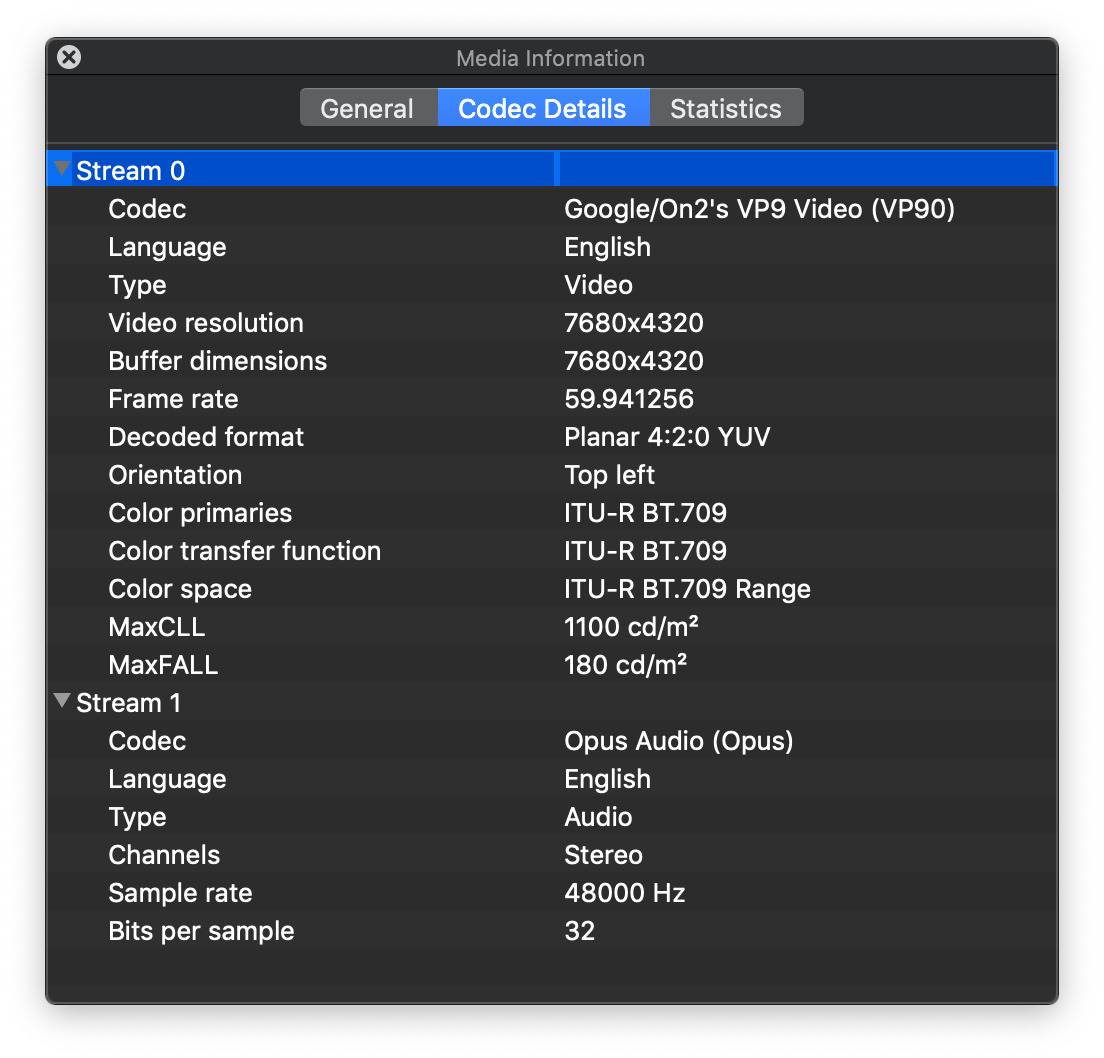
Task: Open the Statistics tab
Action: [x=726, y=108]
